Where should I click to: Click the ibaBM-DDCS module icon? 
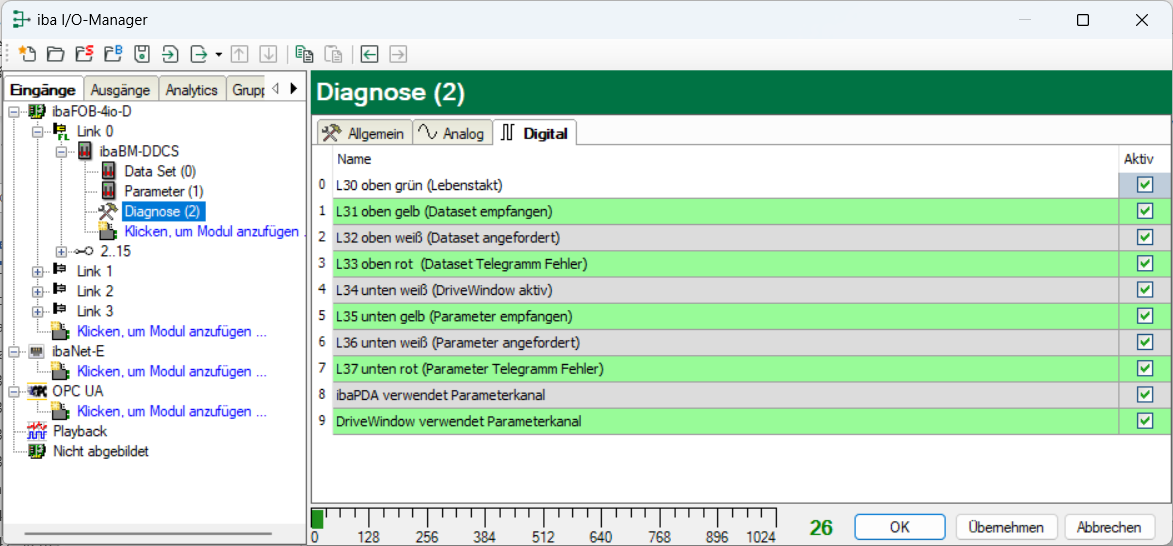point(85,152)
